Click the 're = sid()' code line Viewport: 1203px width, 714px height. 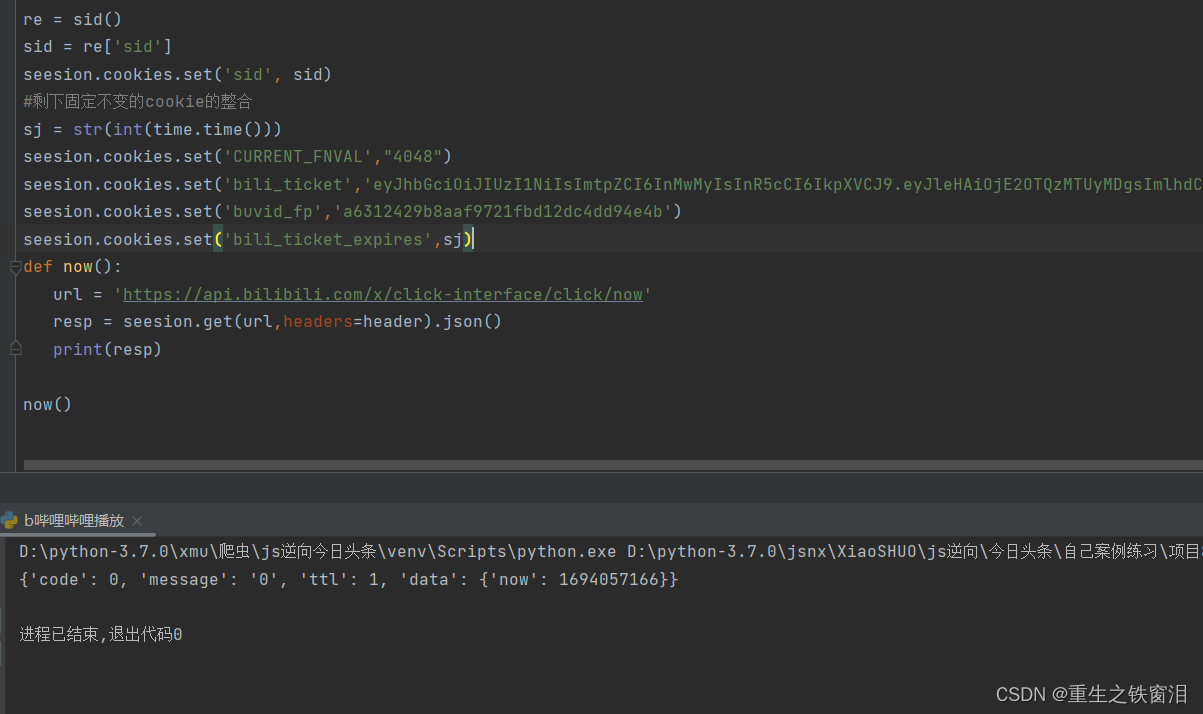click(72, 19)
